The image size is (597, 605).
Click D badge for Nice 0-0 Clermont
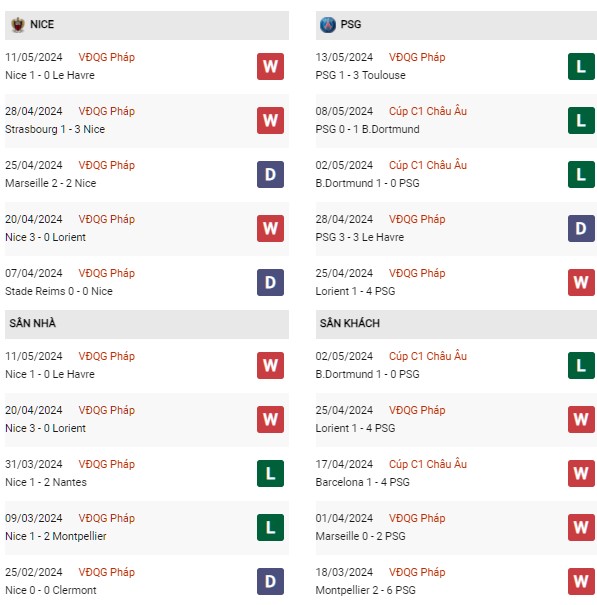point(270,581)
